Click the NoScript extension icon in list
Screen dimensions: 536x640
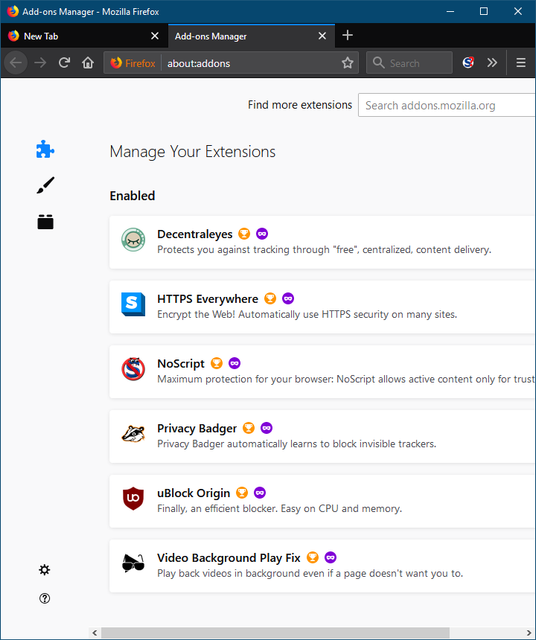[x=133, y=369]
